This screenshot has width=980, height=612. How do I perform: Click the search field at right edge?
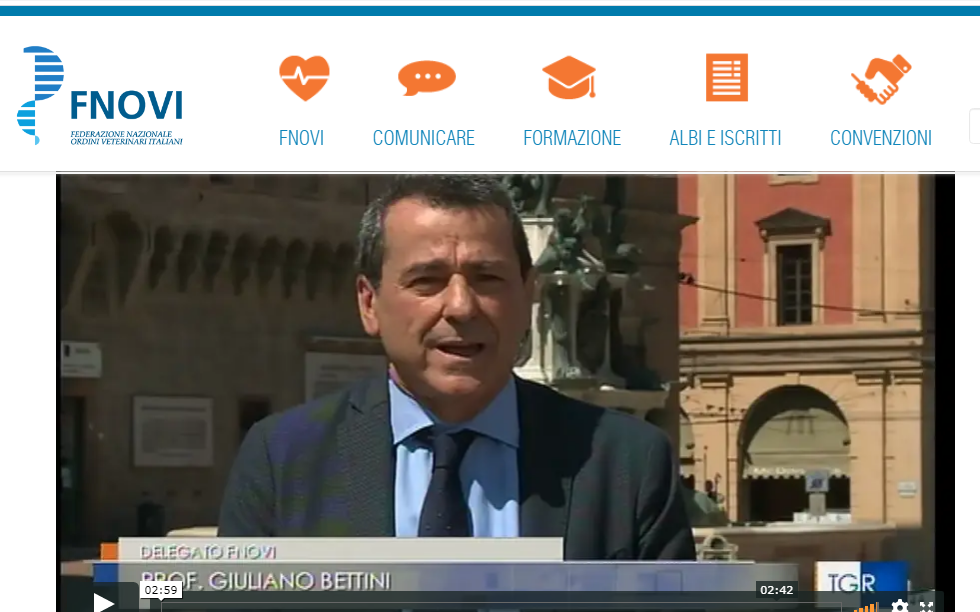[974, 126]
